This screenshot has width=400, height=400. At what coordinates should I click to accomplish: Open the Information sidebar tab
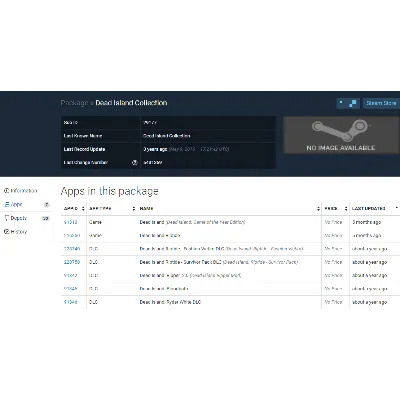click(x=21, y=191)
